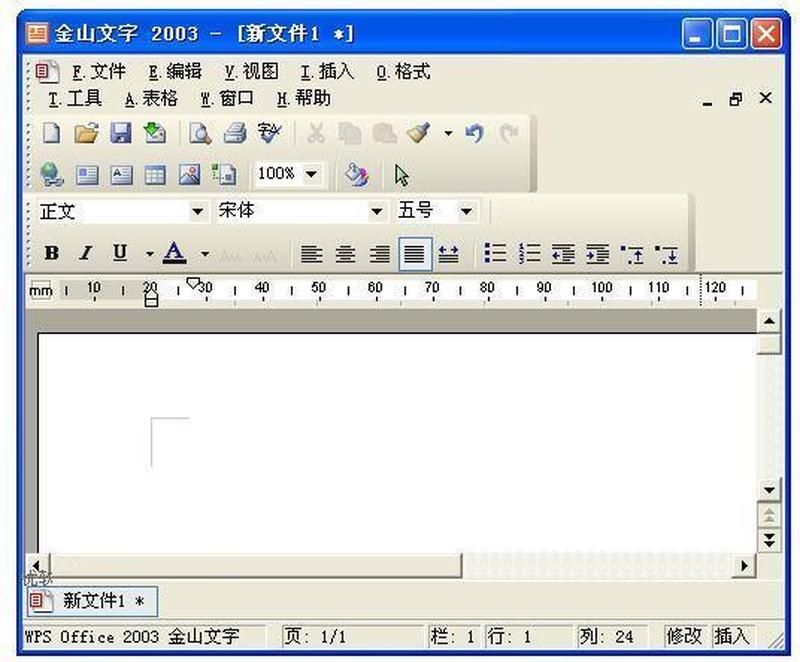Viewport: 800px width, 662px height.
Task: Click the 修改 status bar indicator
Action: click(x=684, y=636)
